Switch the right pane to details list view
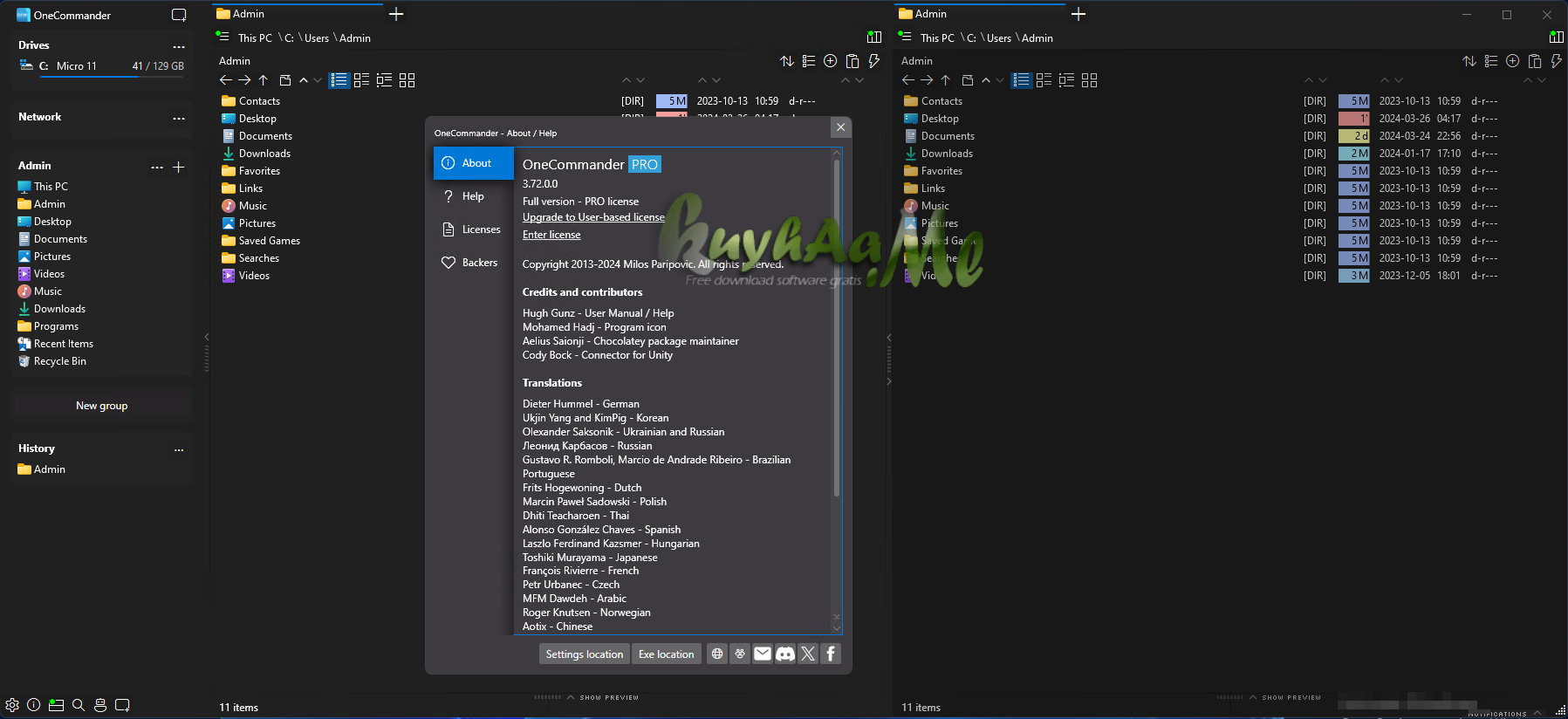The width and height of the screenshot is (1568, 719). (1022, 80)
